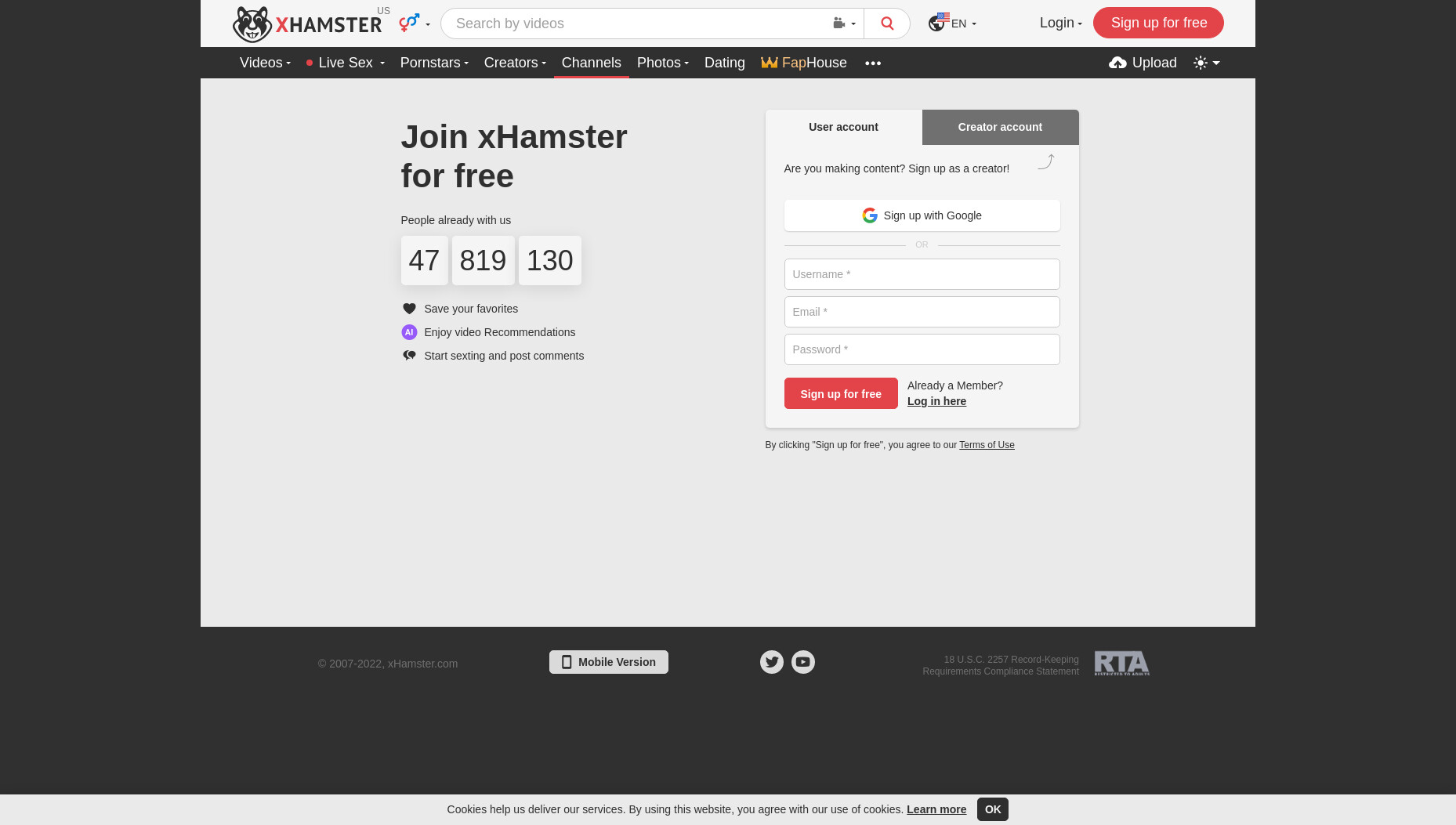Click the counter digits "819"

(x=484, y=261)
